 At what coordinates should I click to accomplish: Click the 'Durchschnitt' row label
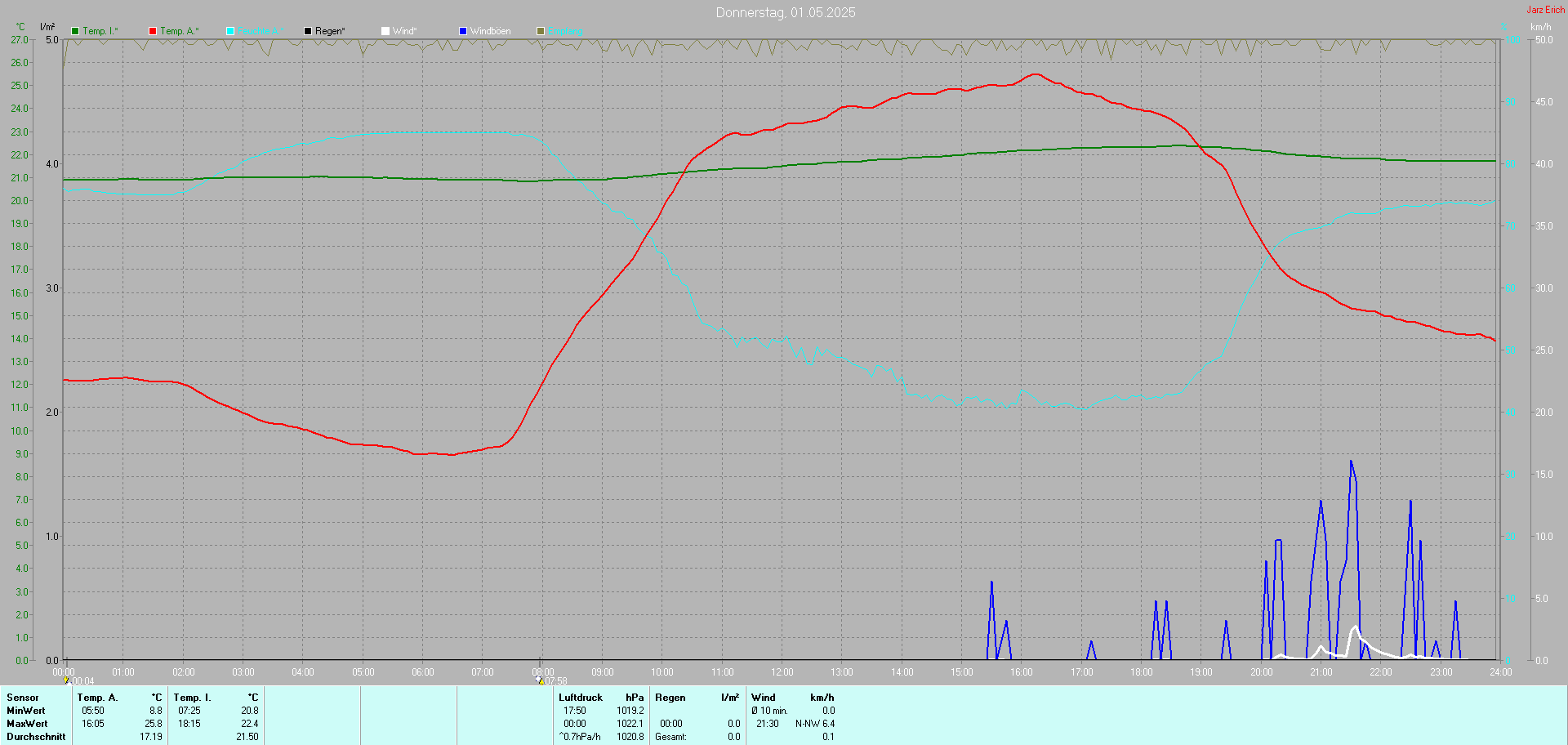(36, 737)
